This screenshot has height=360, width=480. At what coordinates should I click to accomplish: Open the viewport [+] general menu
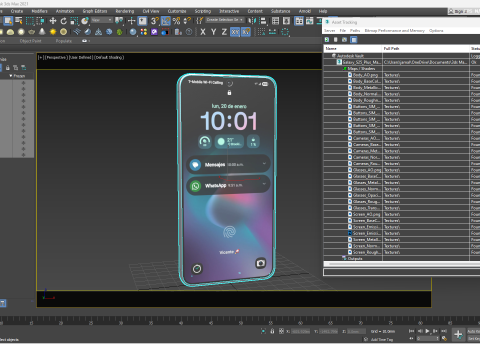point(41,57)
